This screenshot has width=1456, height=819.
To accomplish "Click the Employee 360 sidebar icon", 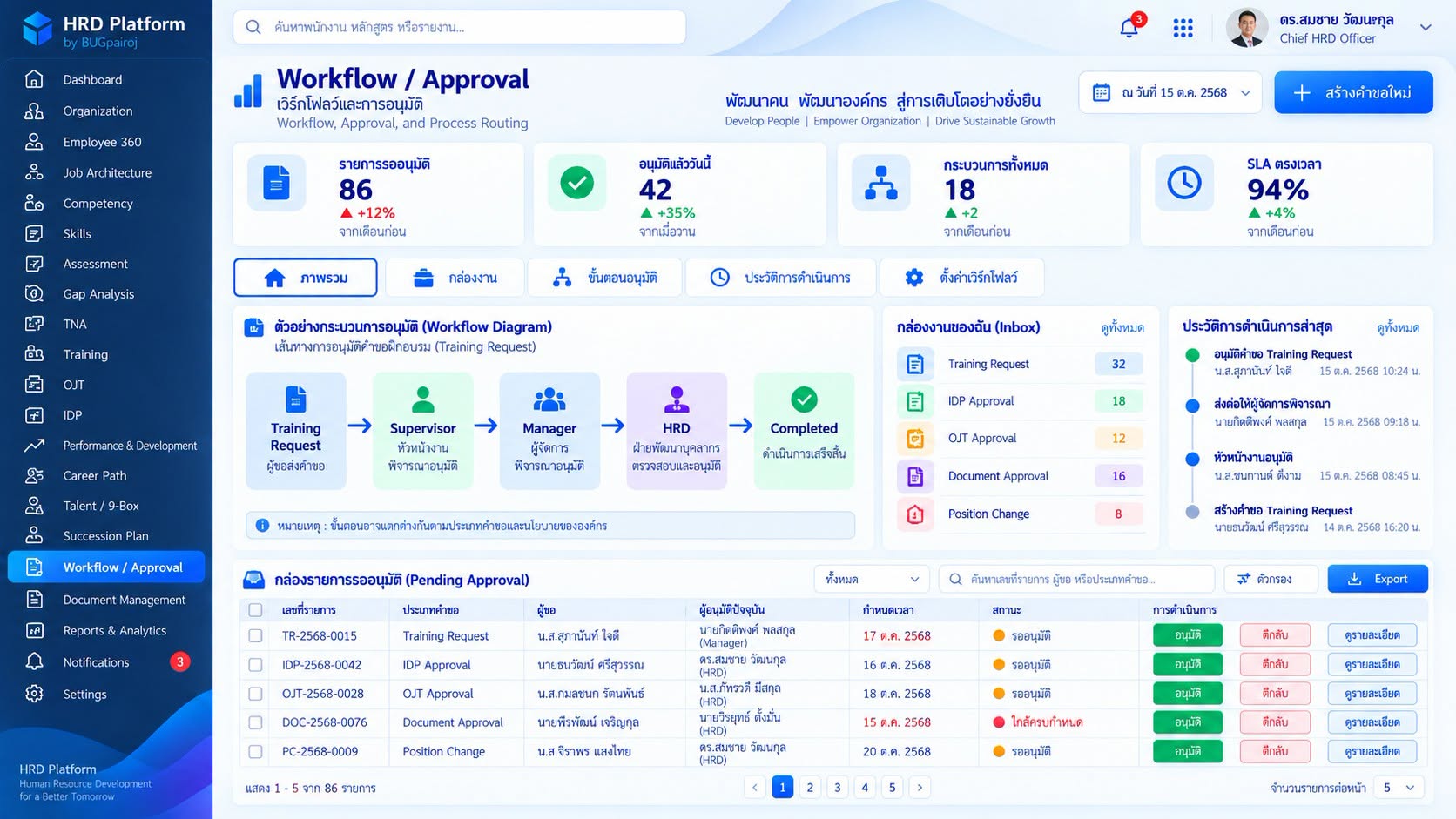I will click(34, 141).
